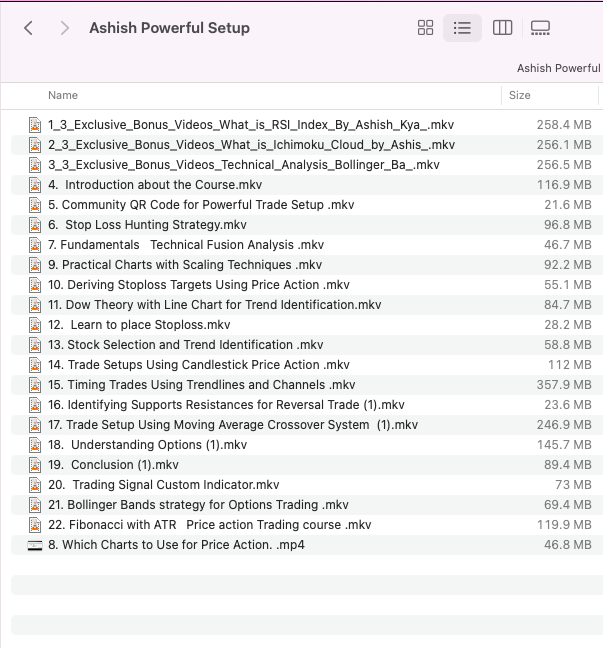Click the mp4 thumbnail of Which Charts to Use
This screenshot has width=603, height=648.
[35, 545]
